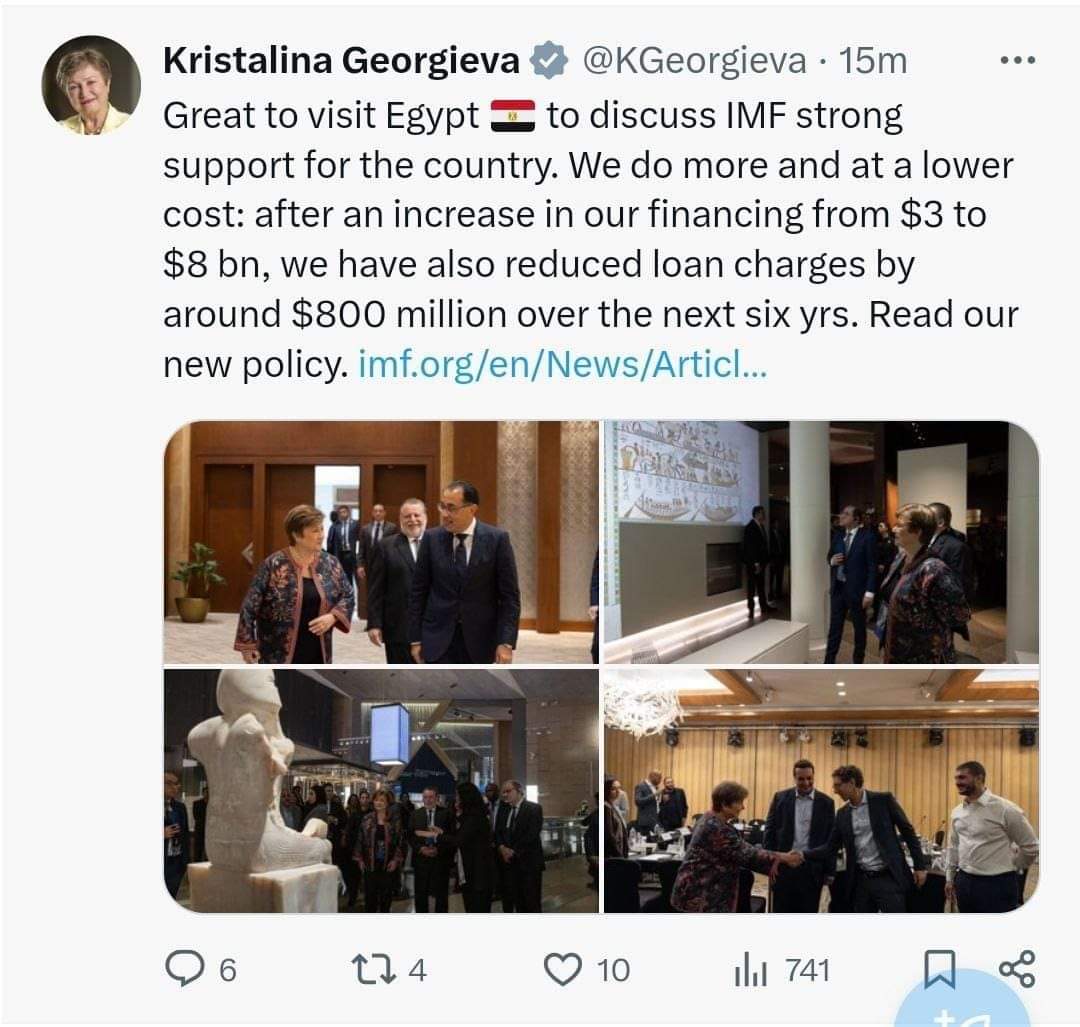Bookmark this tweet

tap(940, 969)
